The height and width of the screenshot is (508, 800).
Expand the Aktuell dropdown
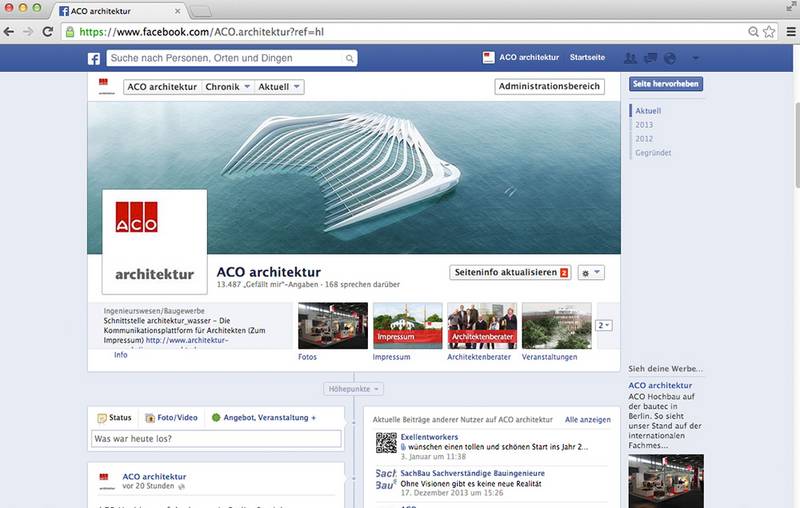click(279, 87)
